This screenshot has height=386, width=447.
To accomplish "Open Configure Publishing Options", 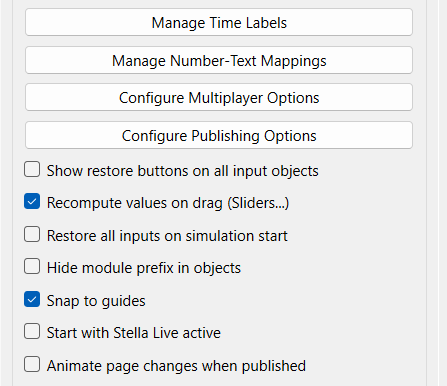I will point(219,135).
